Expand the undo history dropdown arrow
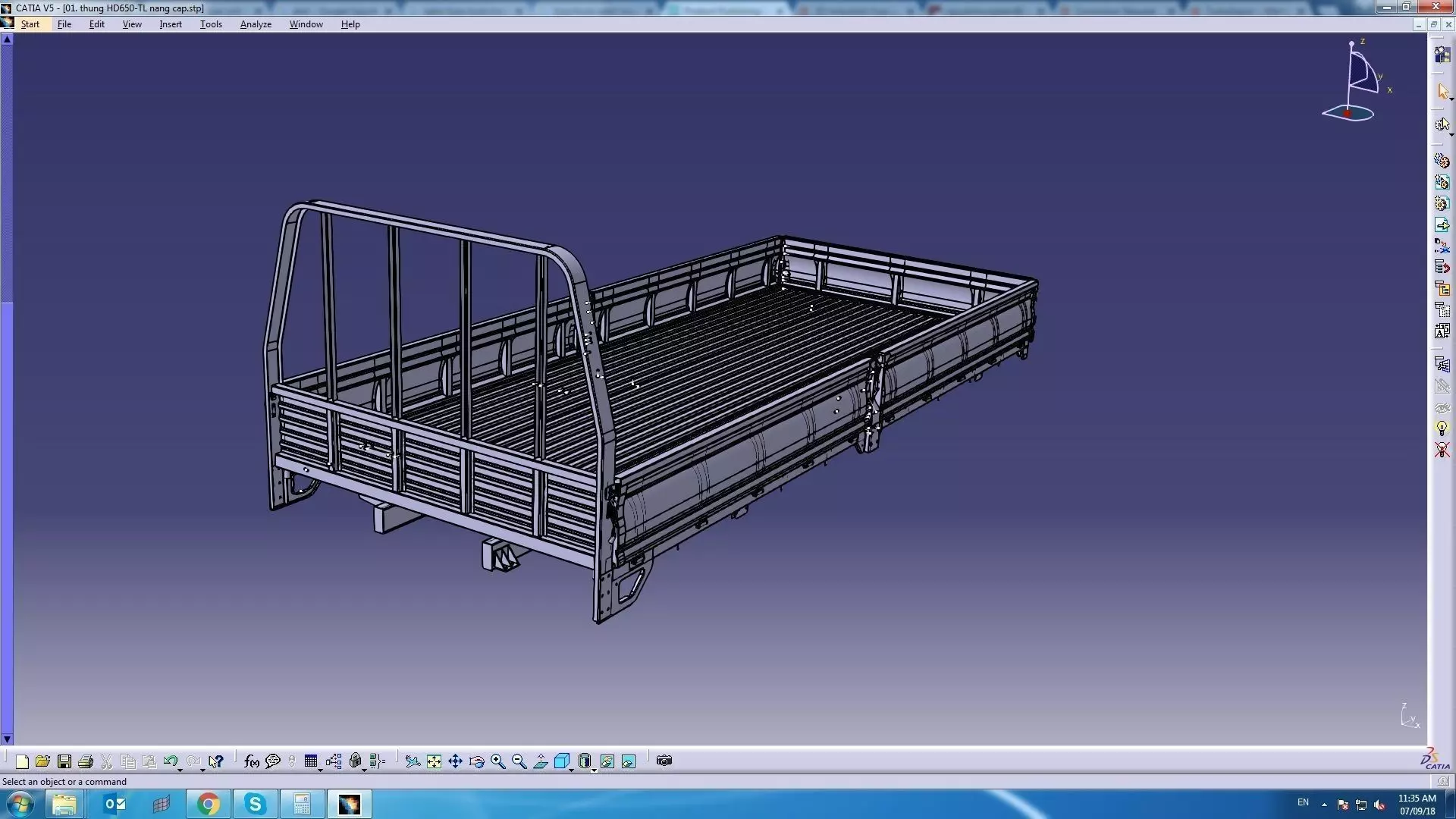The width and height of the screenshot is (1456, 819). (180, 770)
